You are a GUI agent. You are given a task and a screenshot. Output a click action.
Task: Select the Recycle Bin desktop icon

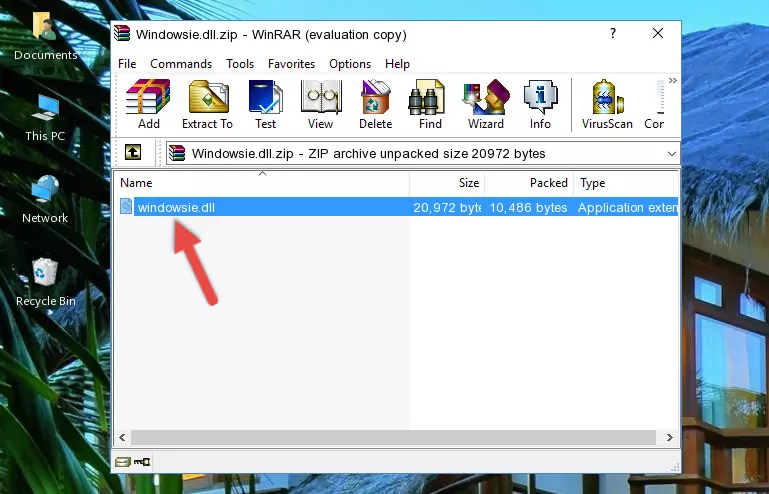[x=46, y=283]
